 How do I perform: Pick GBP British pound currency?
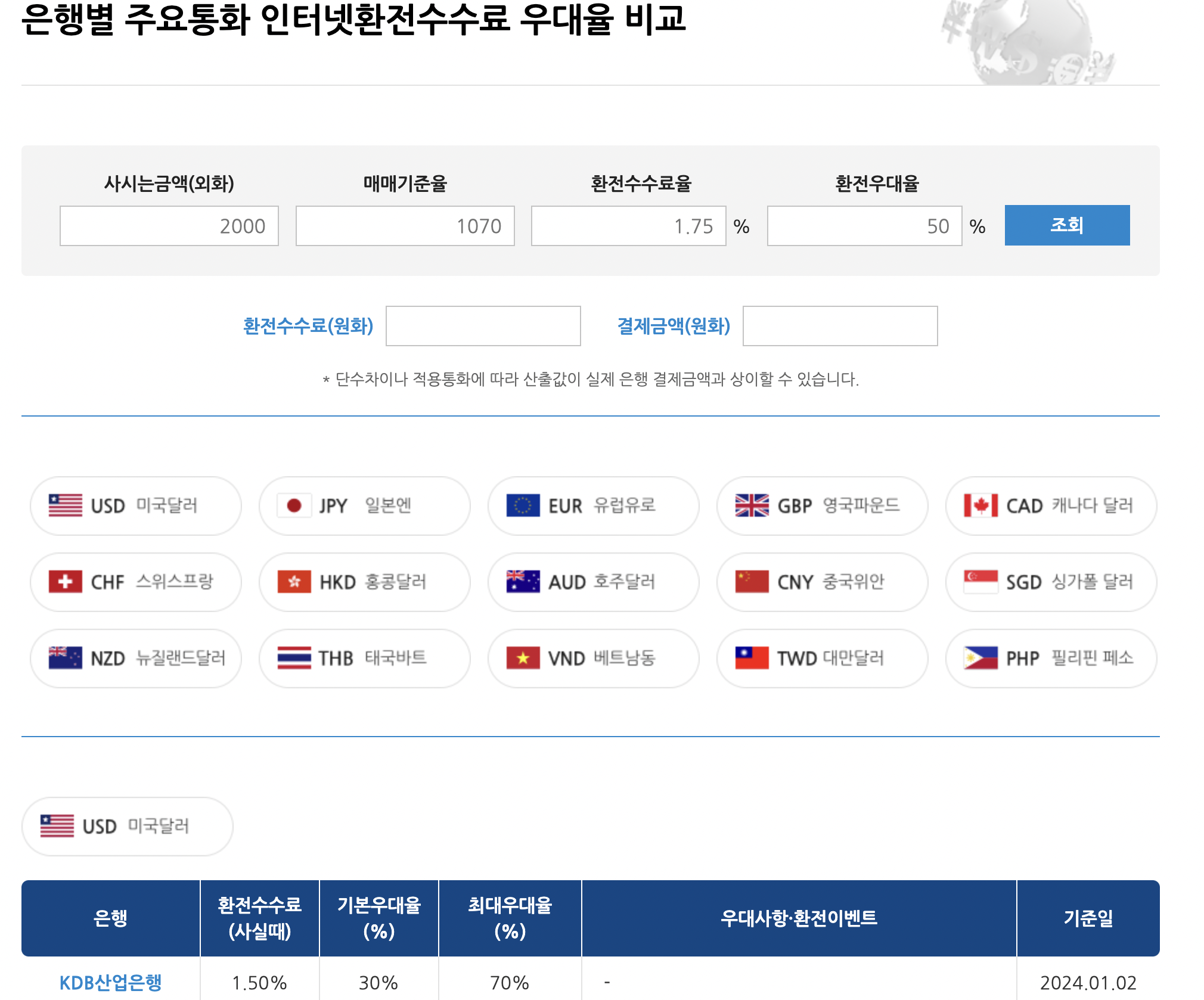pyautogui.click(x=822, y=506)
